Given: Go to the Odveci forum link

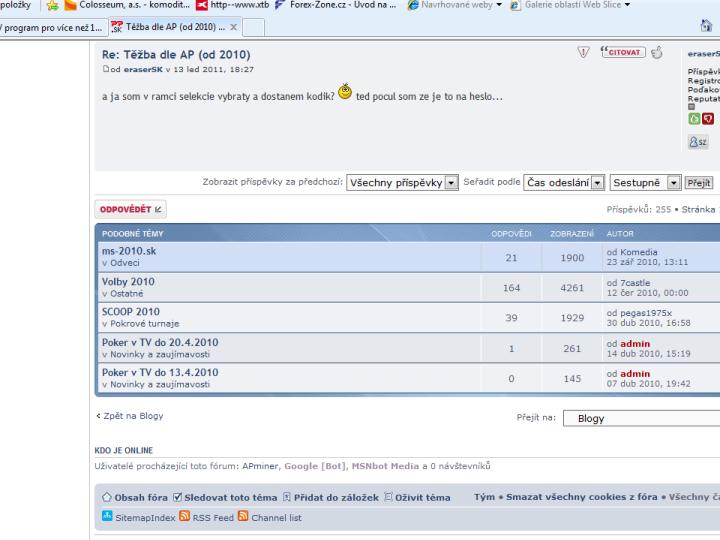Looking at the screenshot, I should (124, 263).
